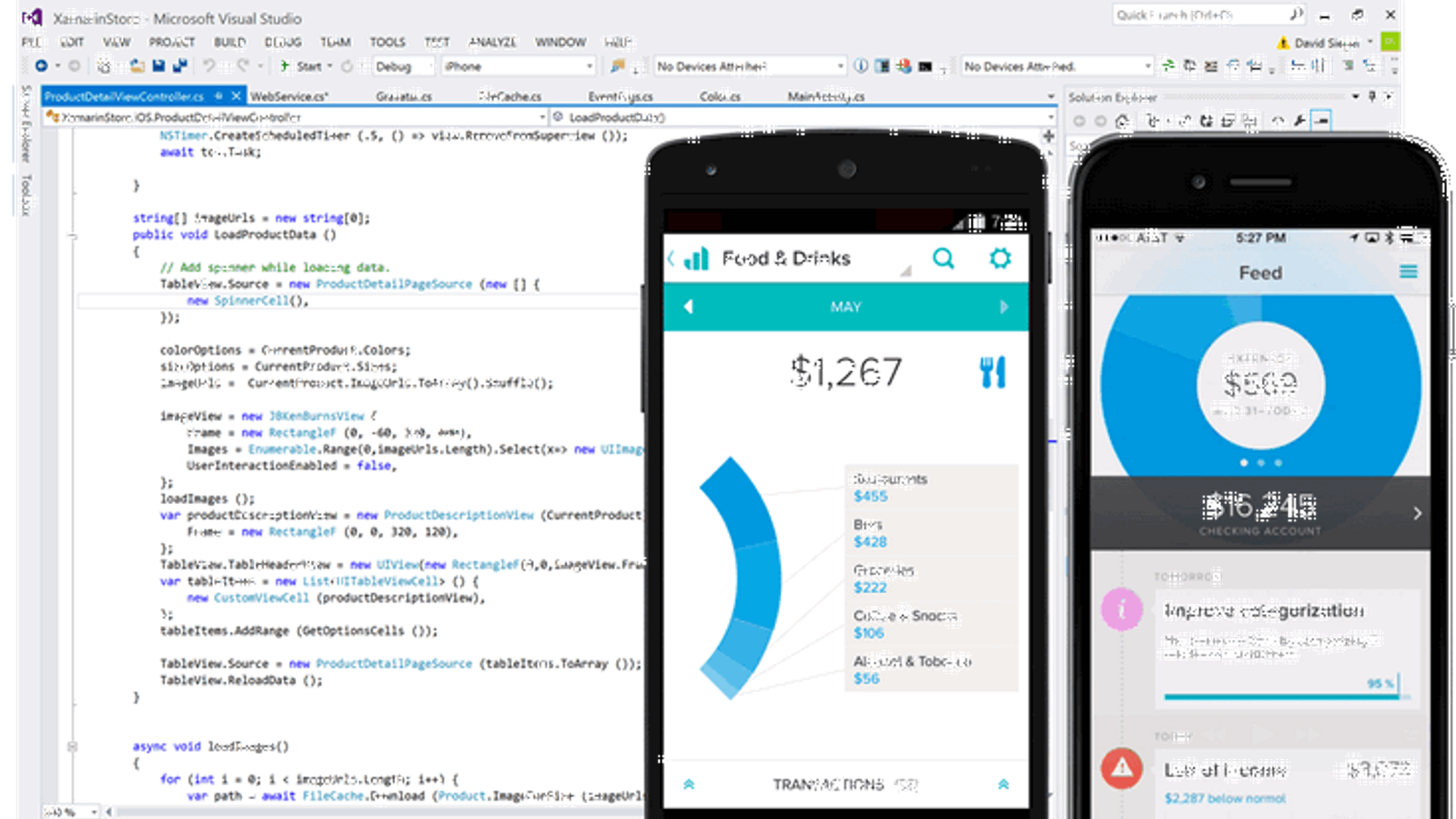Tap the $455 category row
This screenshot has width=1456, height=819.
point(931,487)
